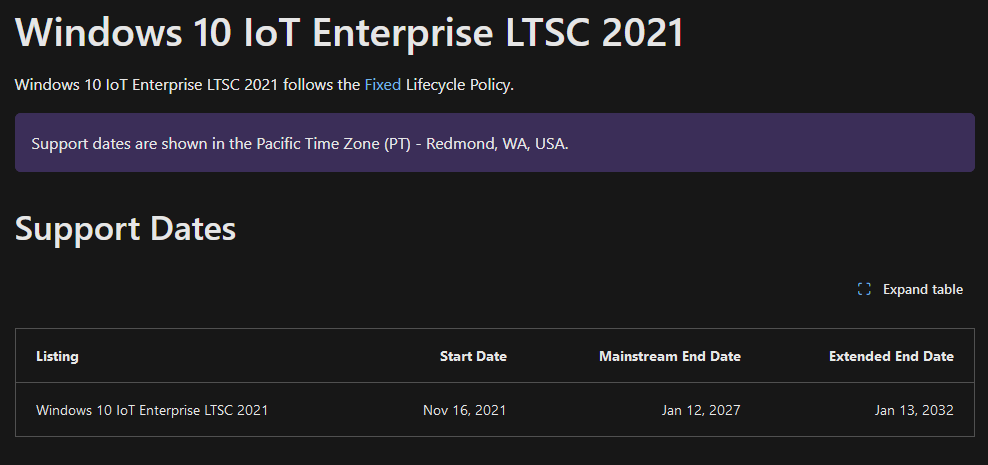Screen dimensions: 988x465
Task: Click the Support Dates heading
Action: pos(125,228)
